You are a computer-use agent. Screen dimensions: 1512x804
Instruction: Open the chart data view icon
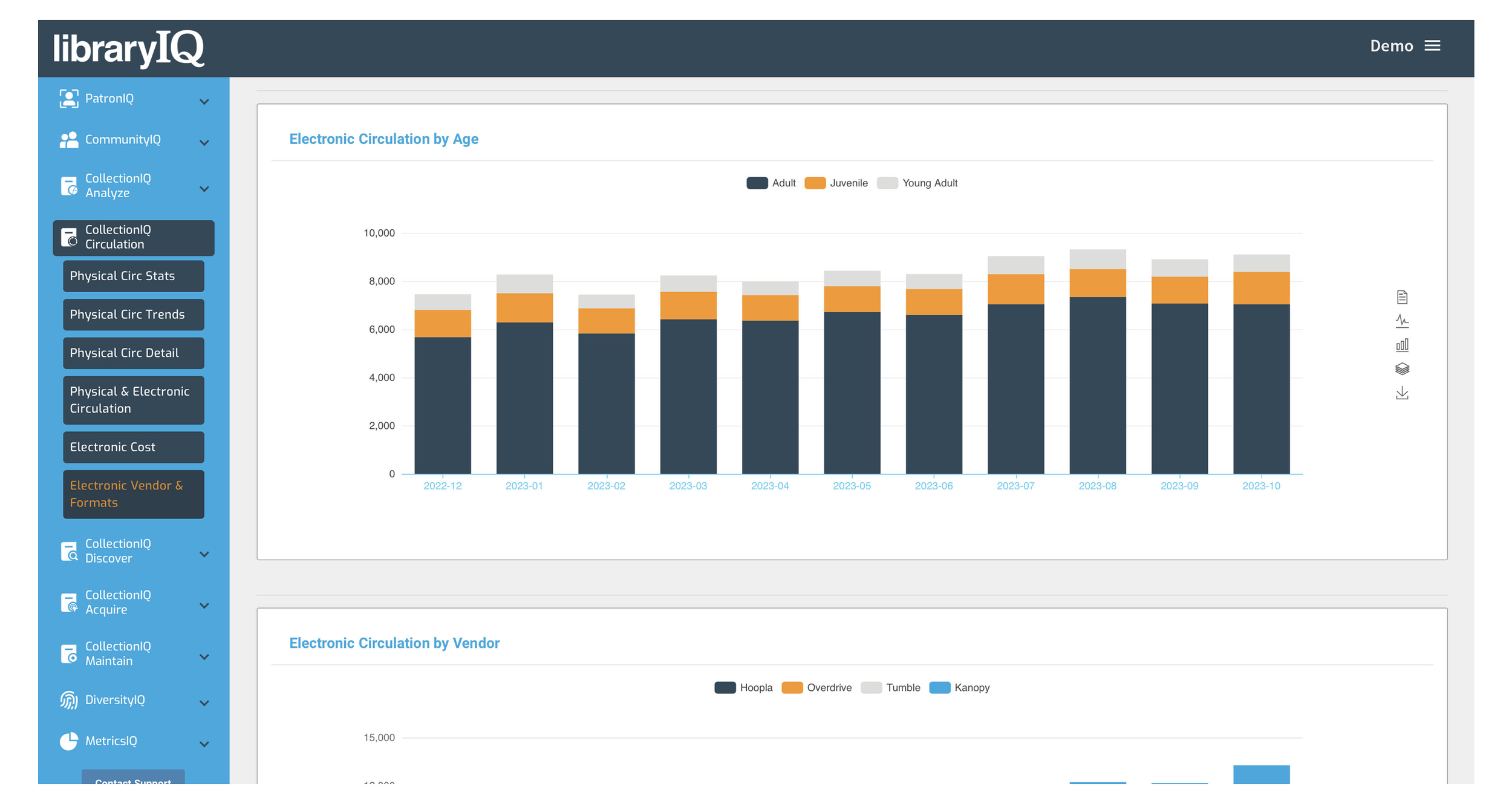click(x=1402, y=297)
